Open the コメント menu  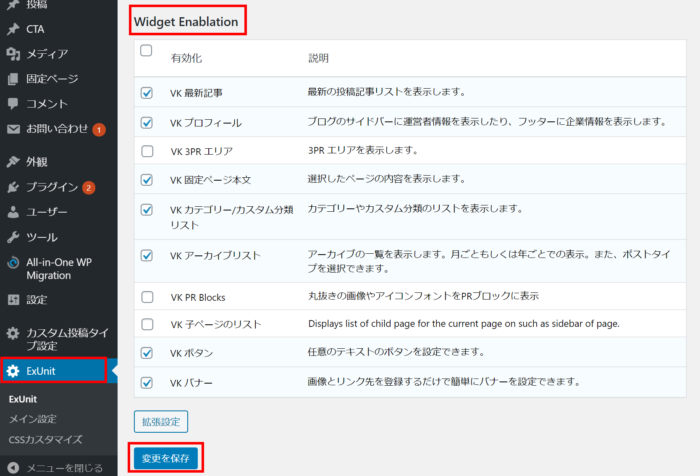pyautogui.click(x=47, y=104)
